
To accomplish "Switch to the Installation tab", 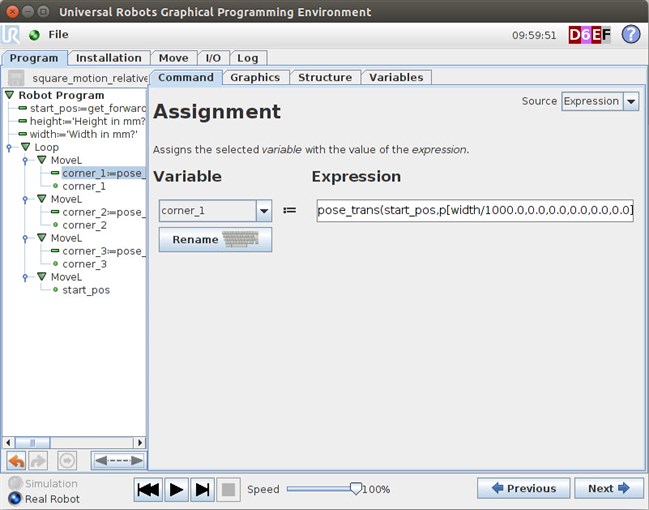I will (x=110, y=58).
